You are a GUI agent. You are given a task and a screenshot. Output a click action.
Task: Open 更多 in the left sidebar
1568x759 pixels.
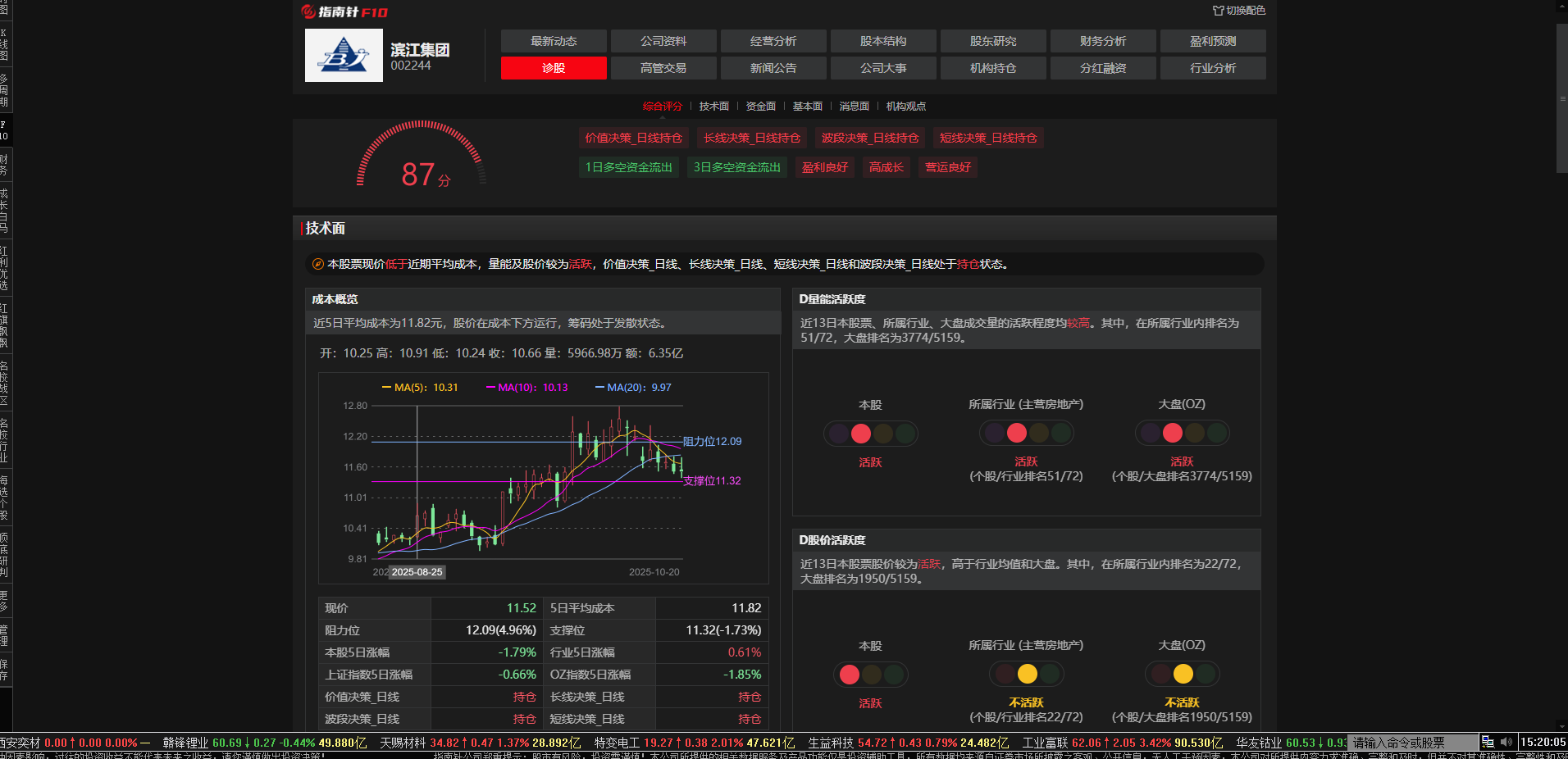pyautogui.click(x=4, y=601)
